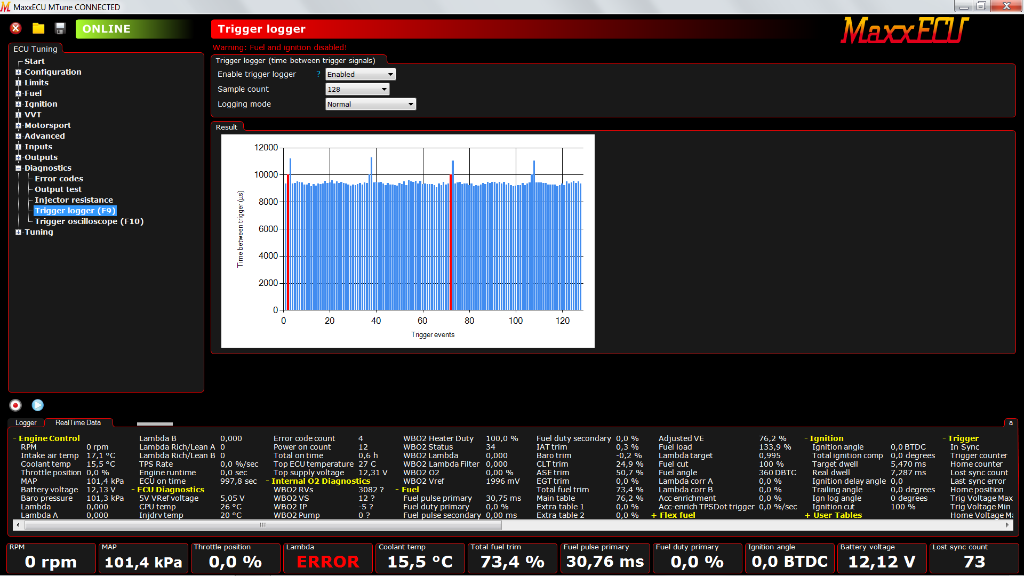The image size is (1024, 576).
Task: Click the Ignition angle gauge showing 0,0 BTDC
Action: (790, 558)
